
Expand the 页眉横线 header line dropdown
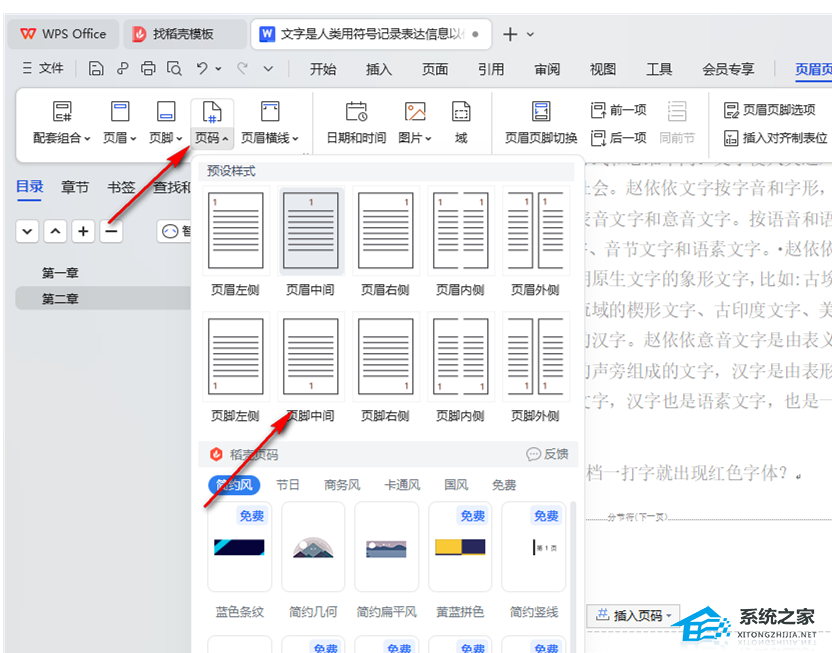(x=270, y=138)
